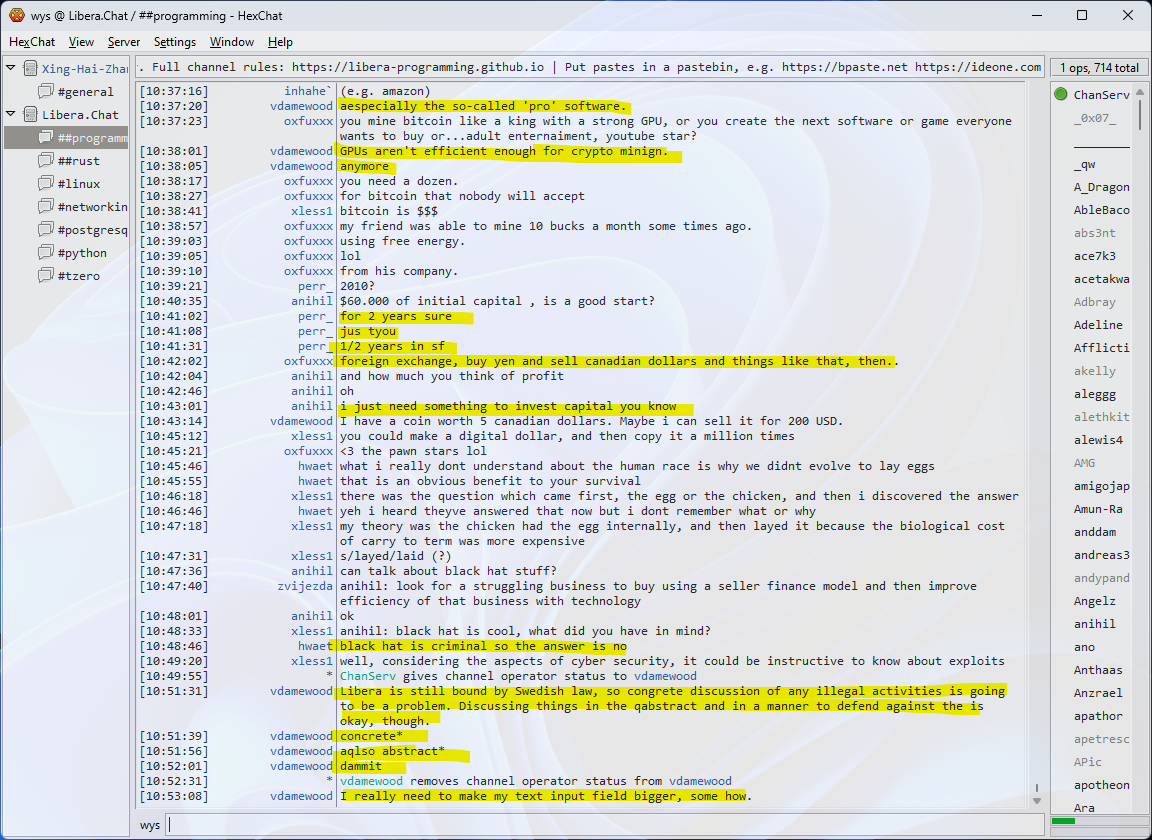Focus the message text input field
Viewport: 1152px width, 840px height.
pos(600,825)
